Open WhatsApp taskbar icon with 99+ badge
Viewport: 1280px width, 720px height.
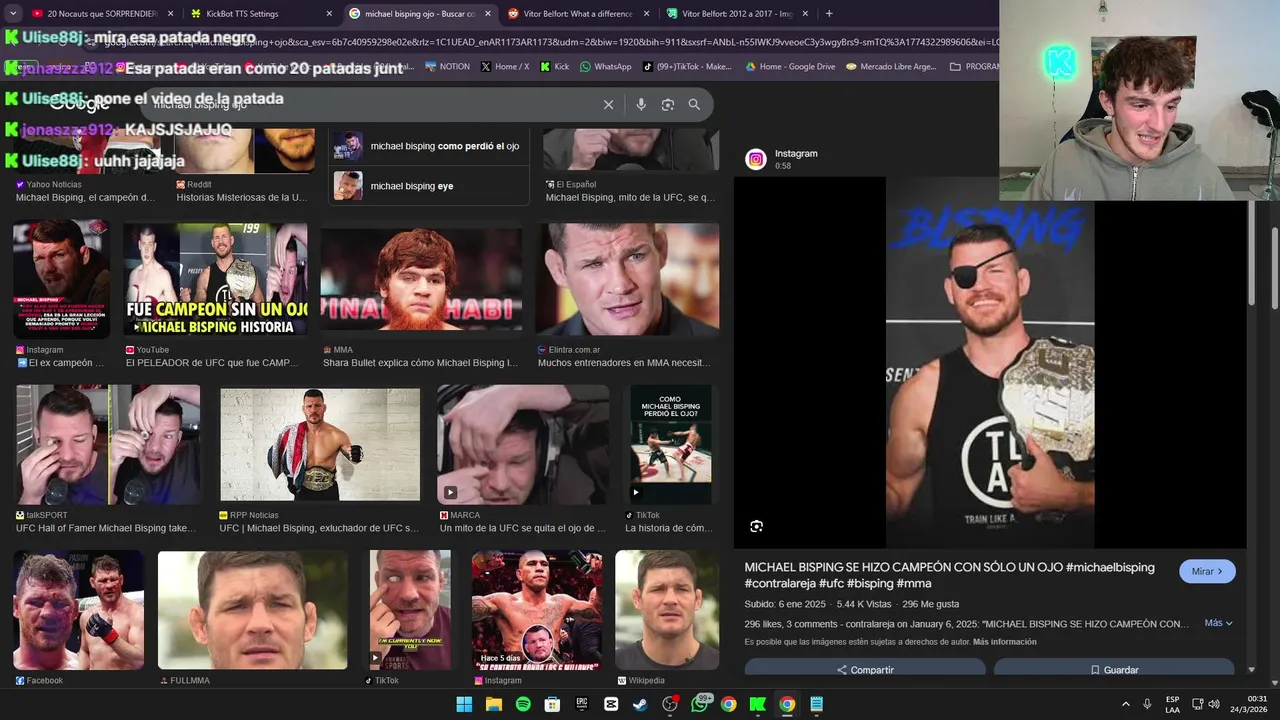point(700,704)
